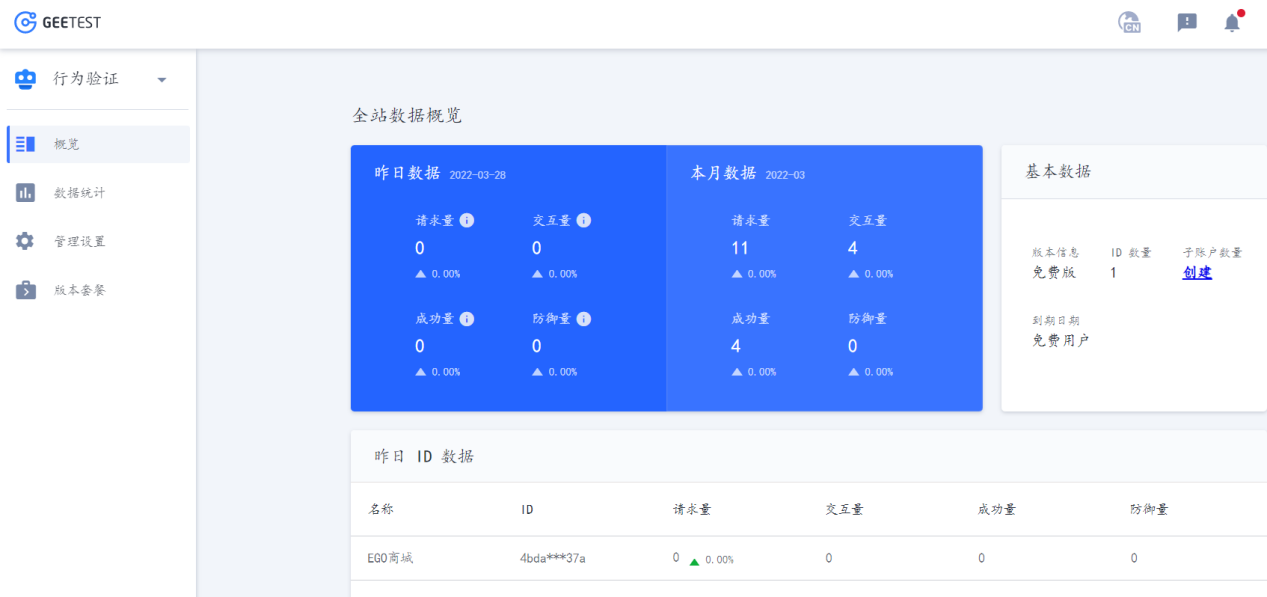This screenshot has height=597, width=1267.
Task: Open 管理设置 in the sidebar
Action: [x=79, y=241]
